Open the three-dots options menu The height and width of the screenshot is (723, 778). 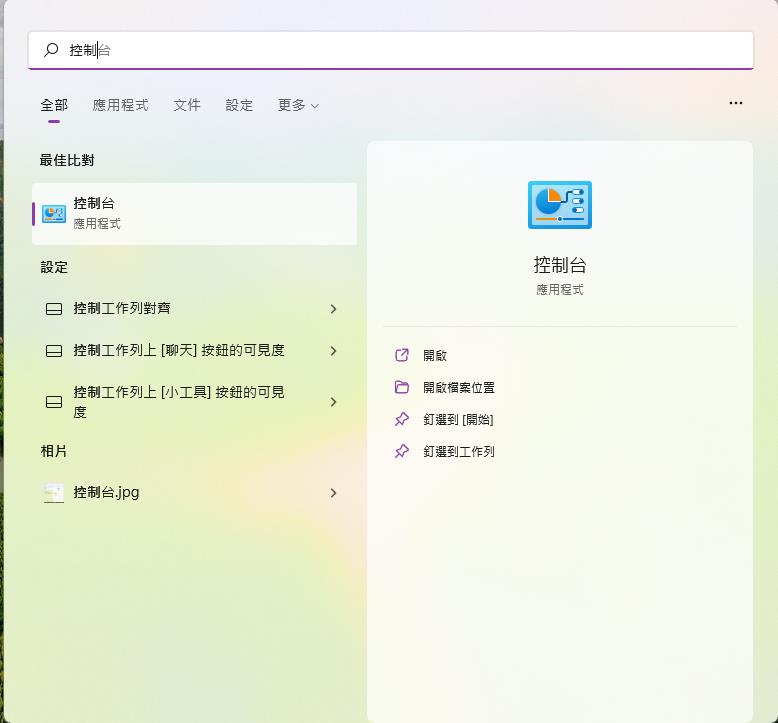pyautogui.click(x=736, y=103)
